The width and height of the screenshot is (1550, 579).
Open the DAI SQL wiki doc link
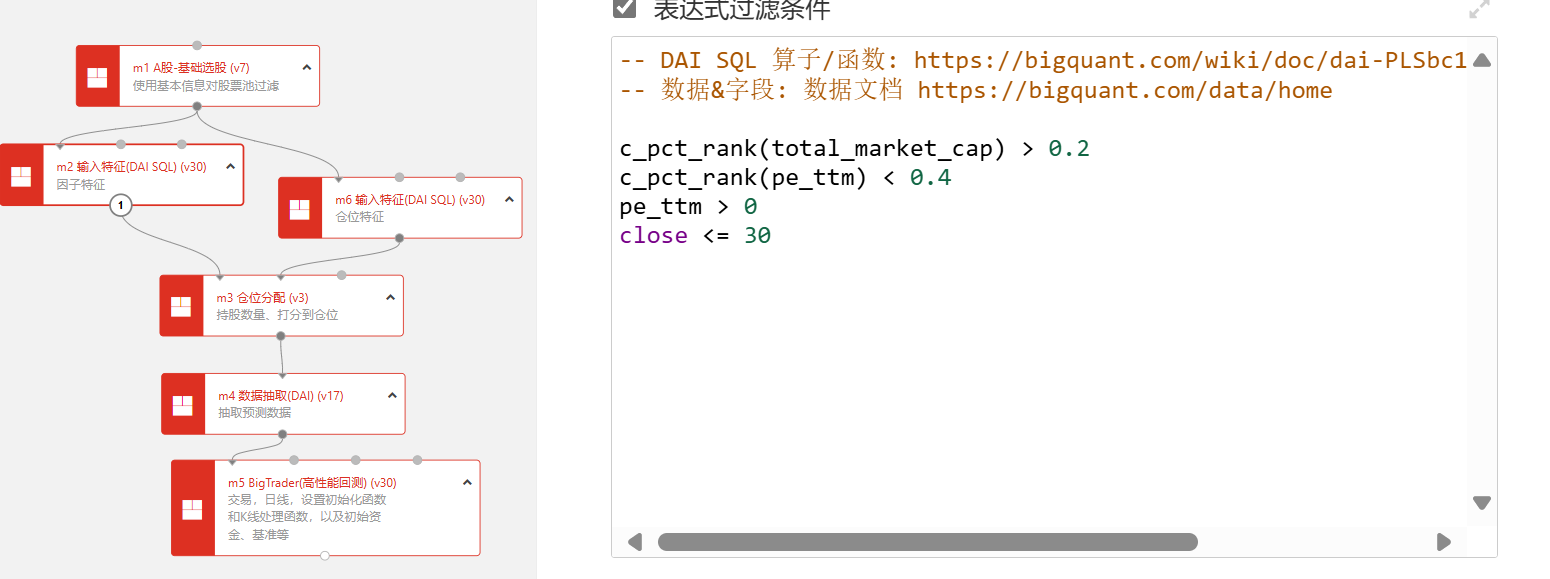1190,60
